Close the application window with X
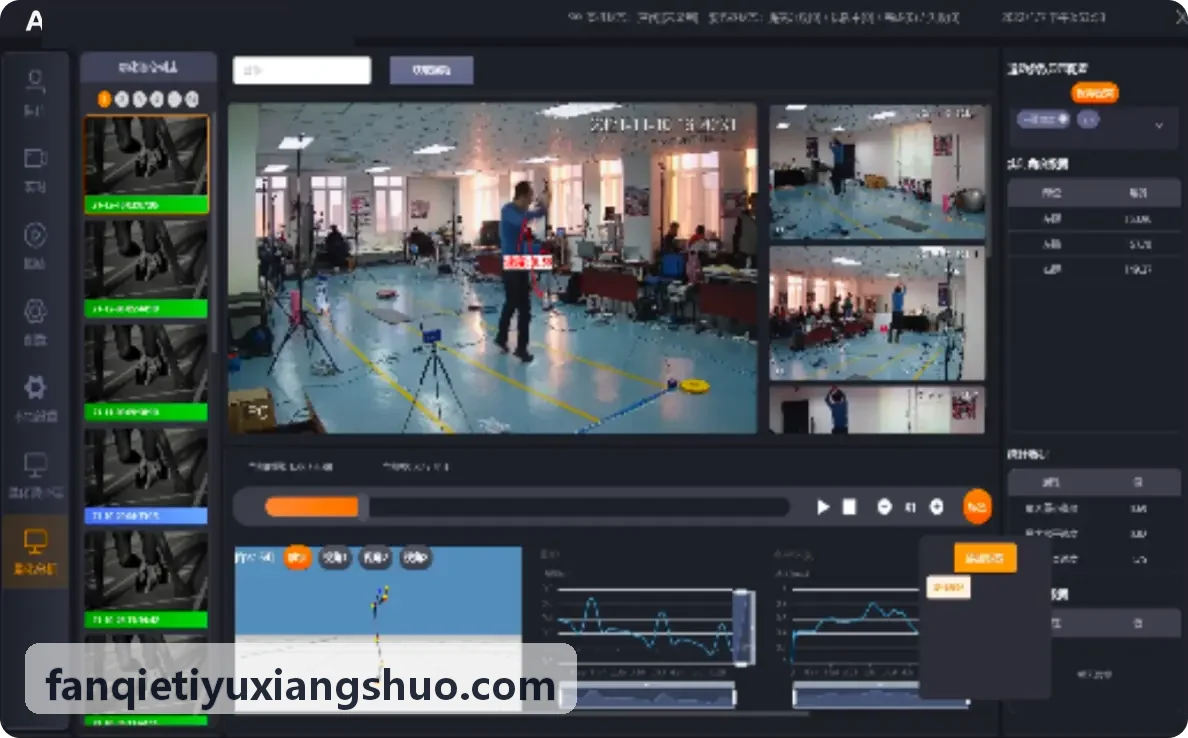The height and width of the screenshot is (738, 1188). [x=1180, y=17]
